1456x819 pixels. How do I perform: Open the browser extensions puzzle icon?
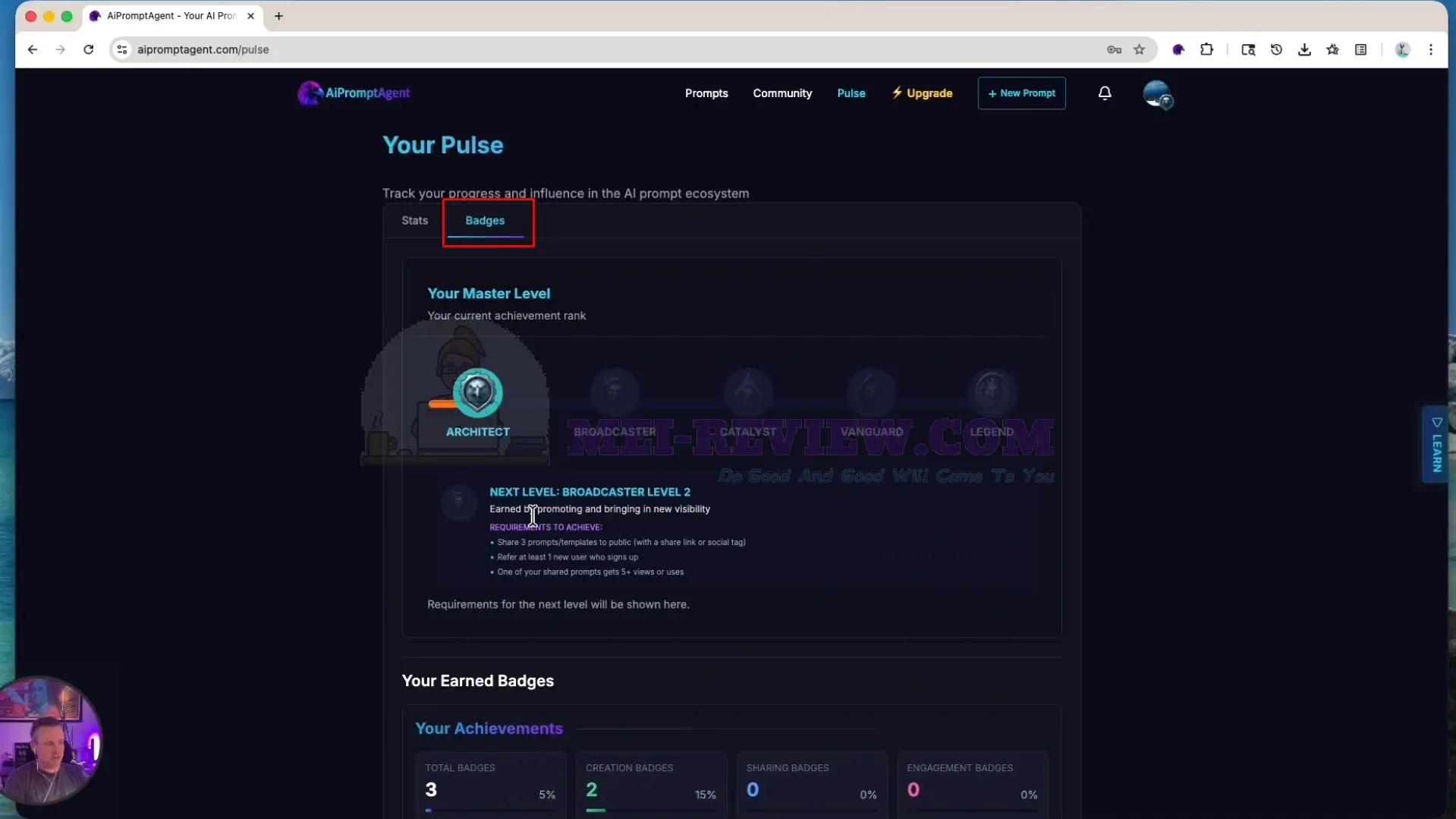[1206, 49]
